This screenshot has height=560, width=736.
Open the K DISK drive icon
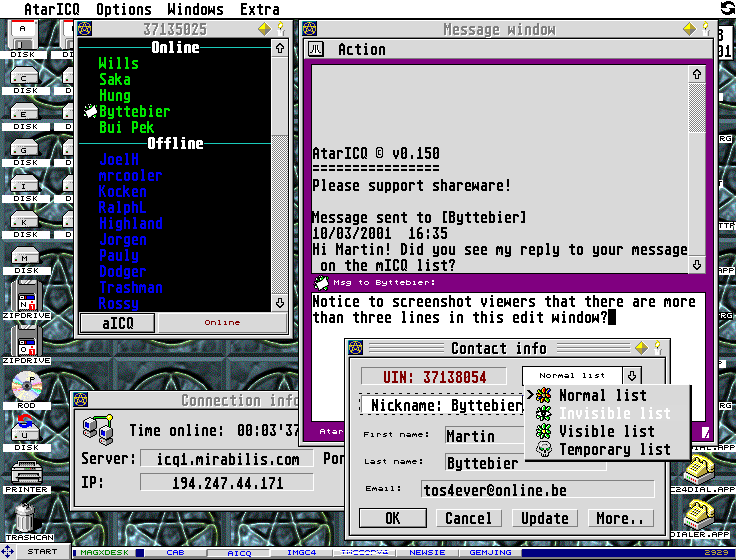coord(25,225)
